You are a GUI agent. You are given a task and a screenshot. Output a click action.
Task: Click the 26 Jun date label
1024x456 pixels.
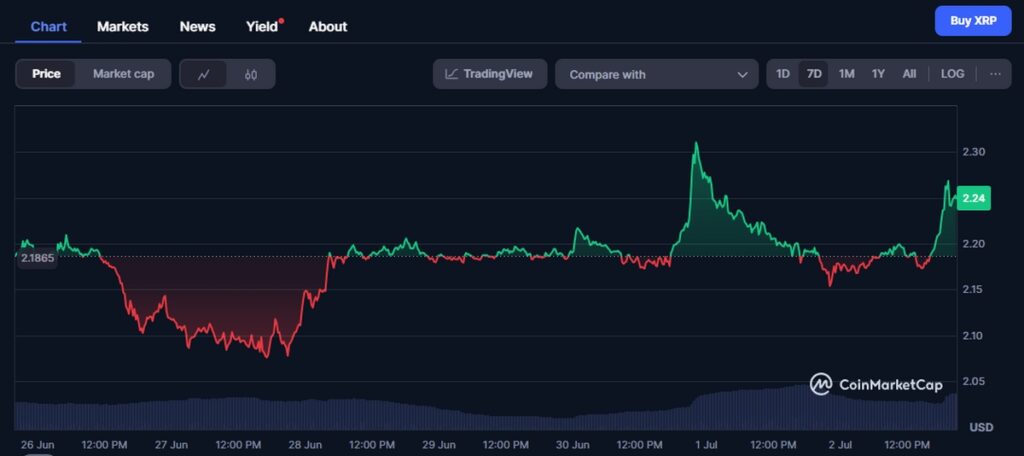click(x=37, y=445)
